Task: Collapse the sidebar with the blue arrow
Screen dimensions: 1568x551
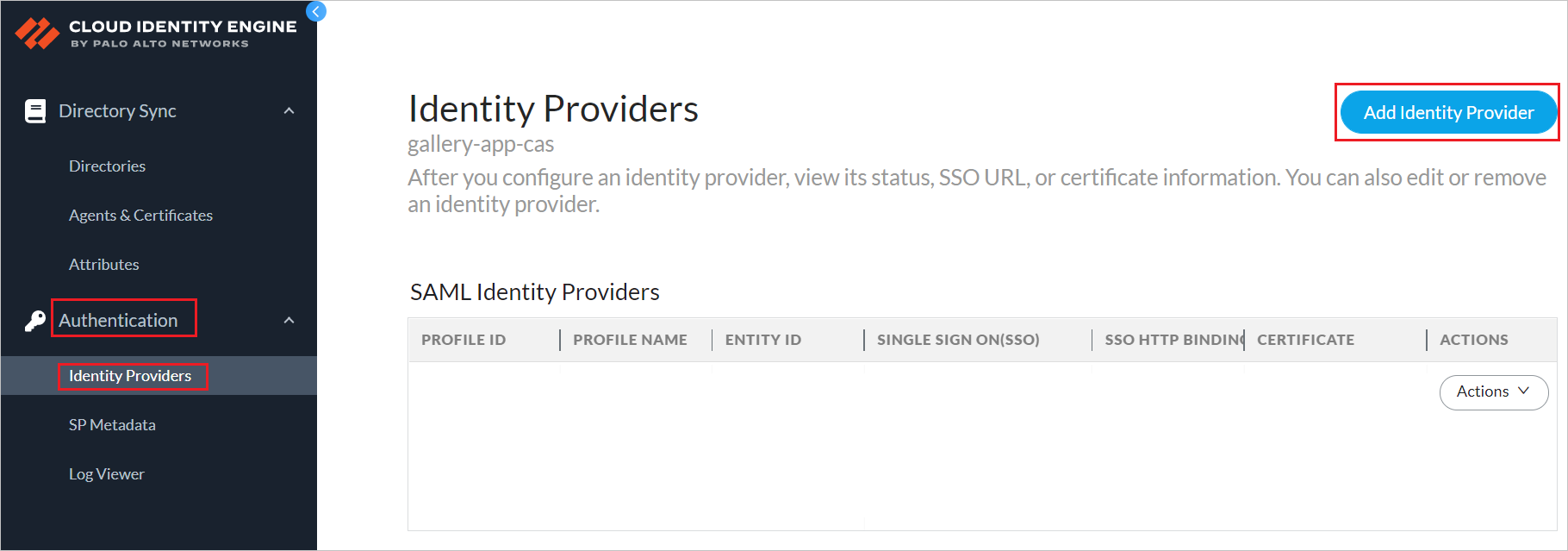Action: (316, 11)
